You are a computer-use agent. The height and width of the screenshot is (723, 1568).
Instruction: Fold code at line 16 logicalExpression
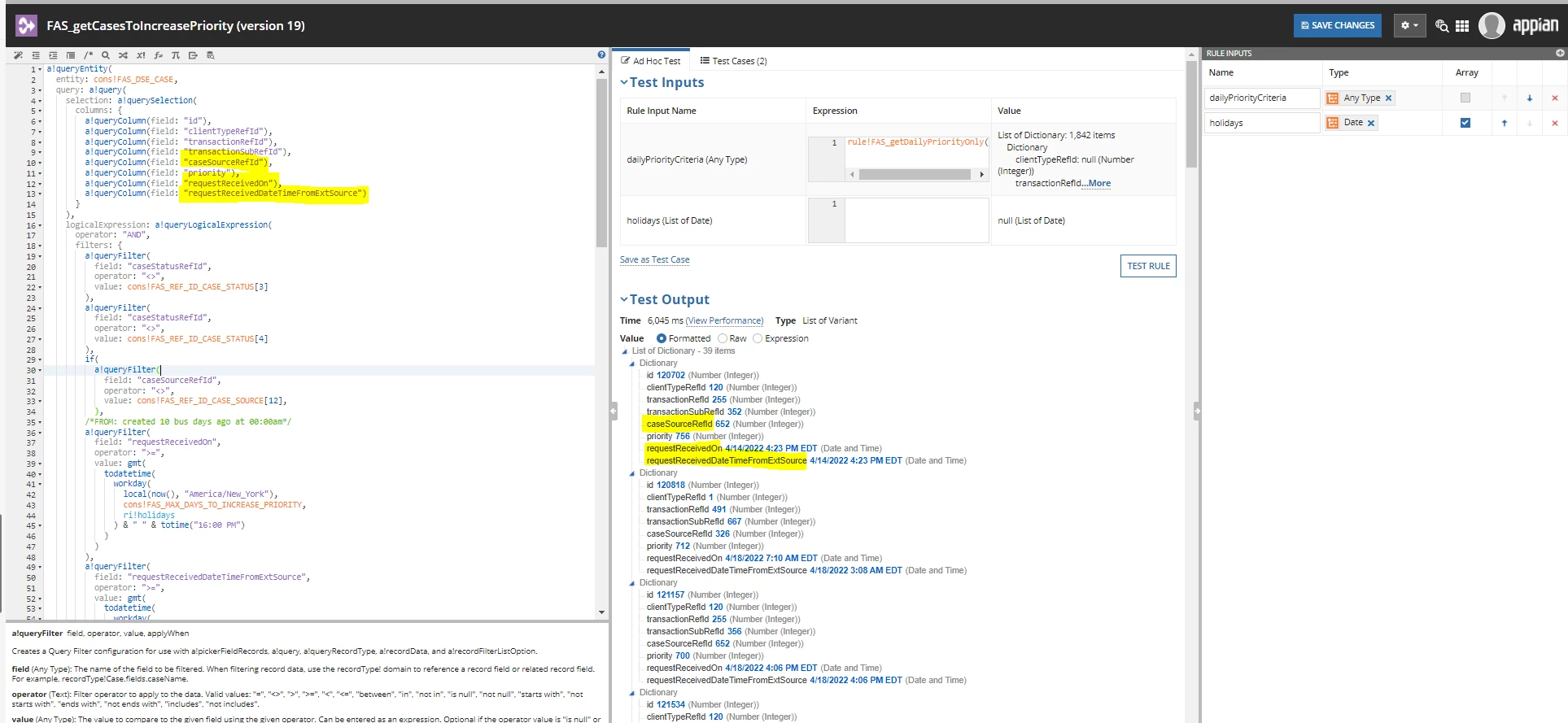[41, 225]
